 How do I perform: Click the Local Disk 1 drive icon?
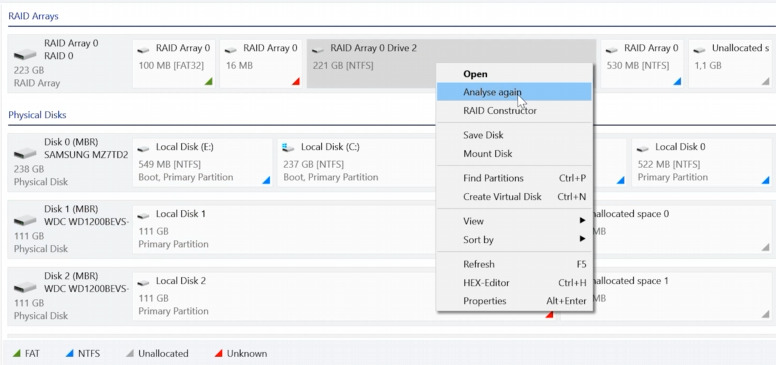[144, 216]
